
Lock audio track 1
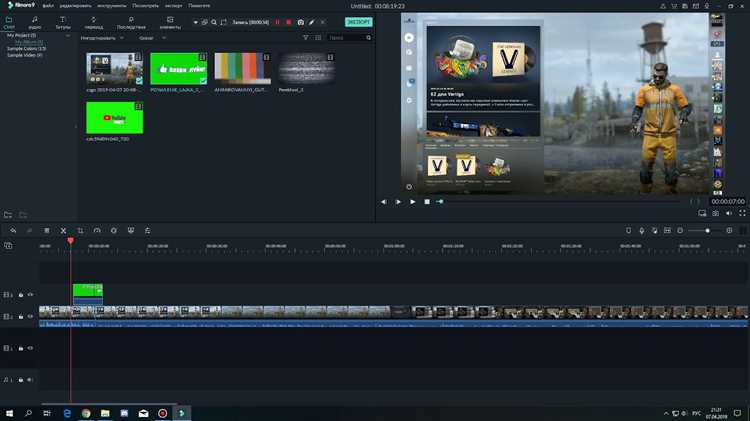pyautogui.click(x=21, y=380)
